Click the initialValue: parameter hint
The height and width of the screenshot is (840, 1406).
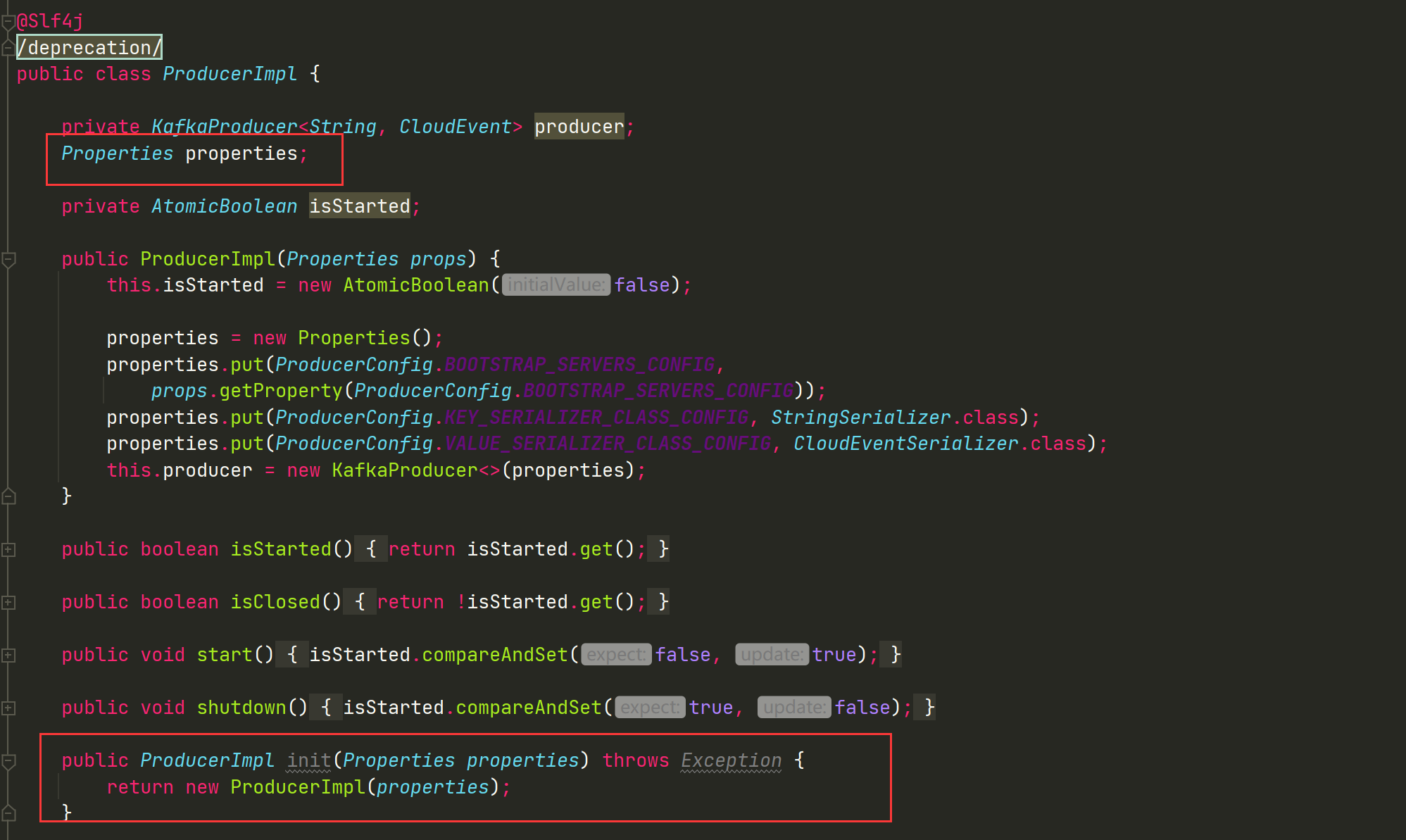[x=556, y=285]
